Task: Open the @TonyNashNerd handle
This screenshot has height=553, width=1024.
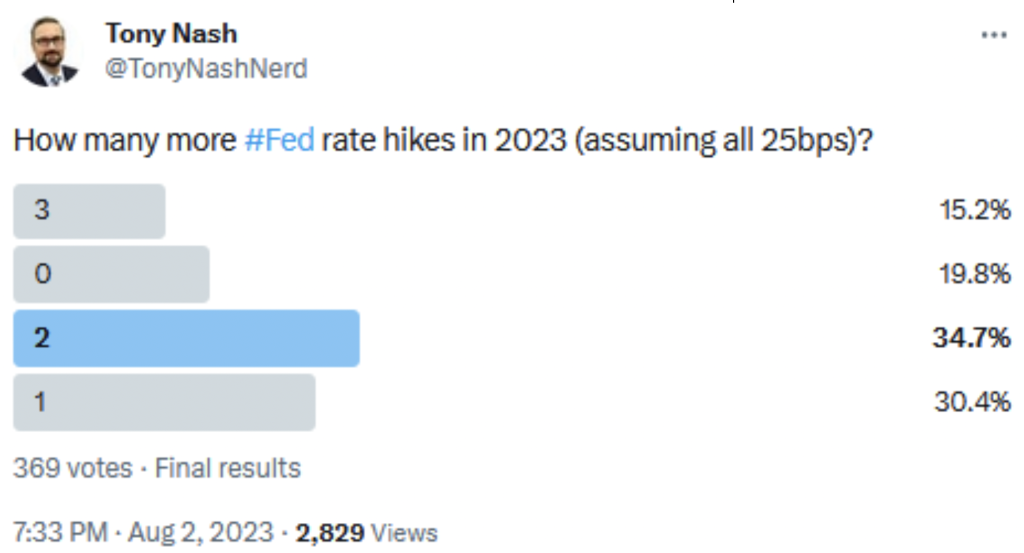Action: tap(206, 69)
